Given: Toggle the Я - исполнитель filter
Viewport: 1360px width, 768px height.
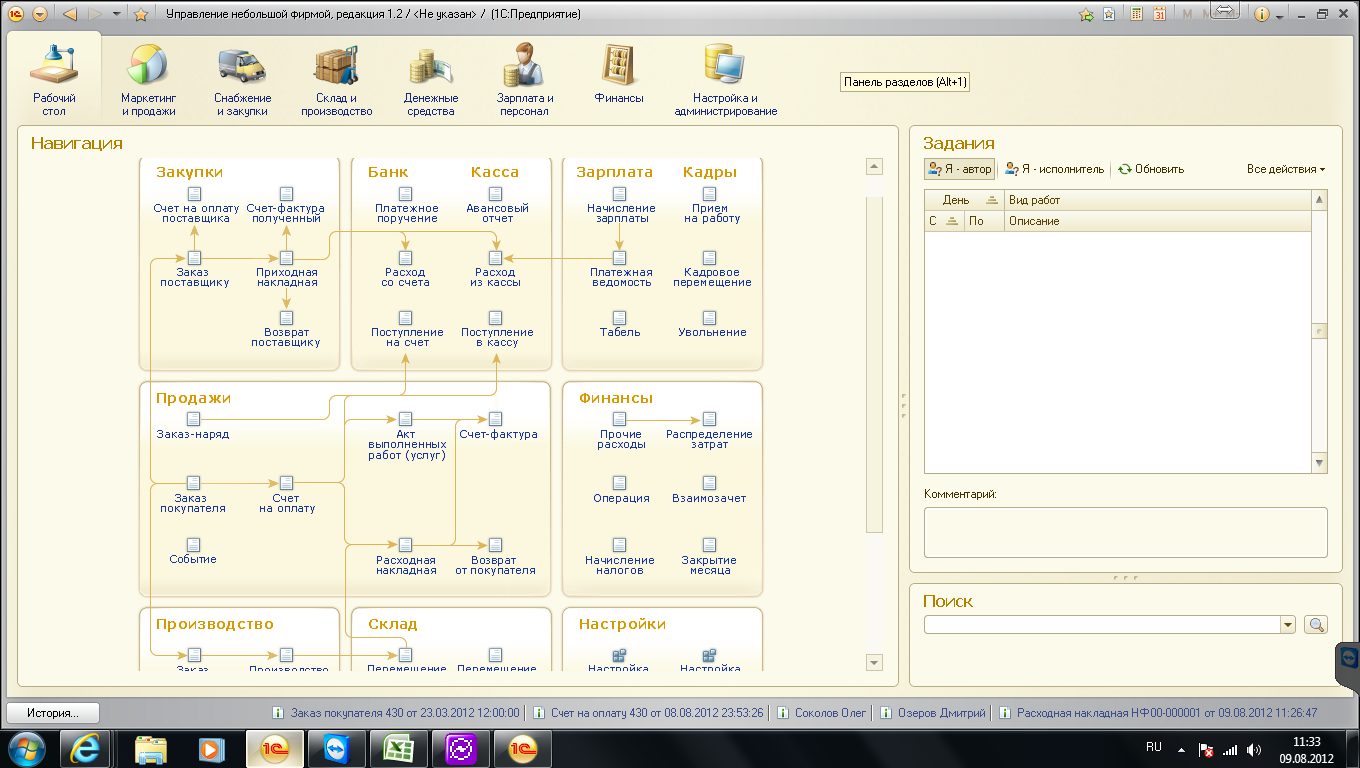Looking at the screenshot, I should click(1055, 169).
